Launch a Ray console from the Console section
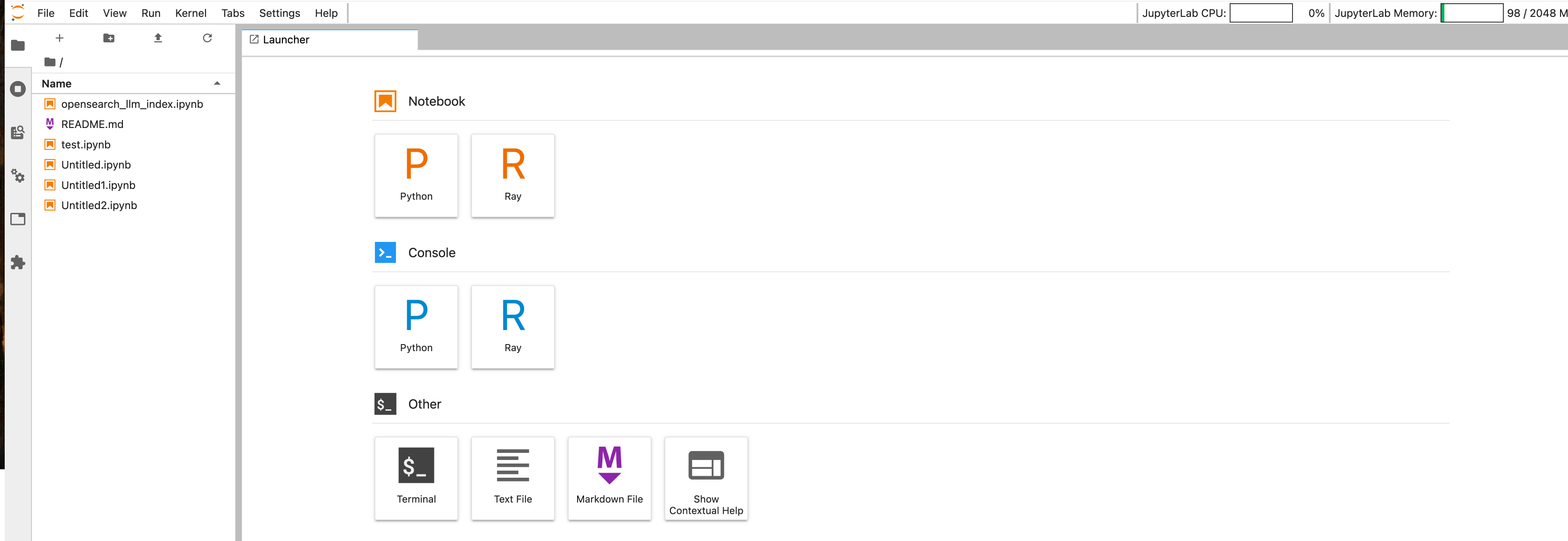 click(512, 327)
